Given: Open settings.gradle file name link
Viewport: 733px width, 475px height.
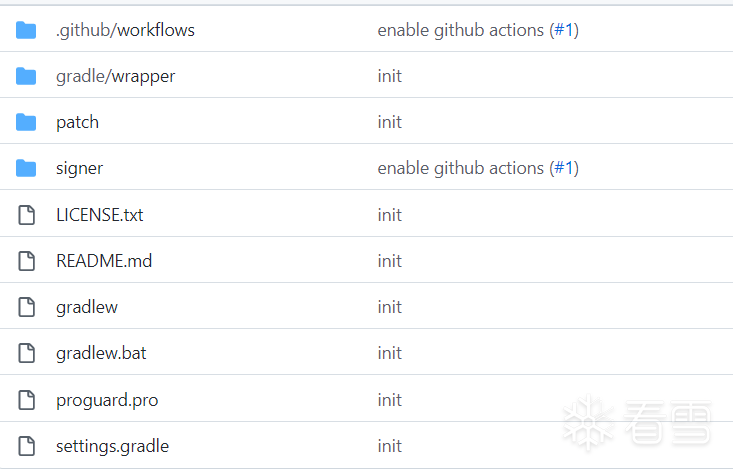Looking at the screenshot, I should (112, 446).
